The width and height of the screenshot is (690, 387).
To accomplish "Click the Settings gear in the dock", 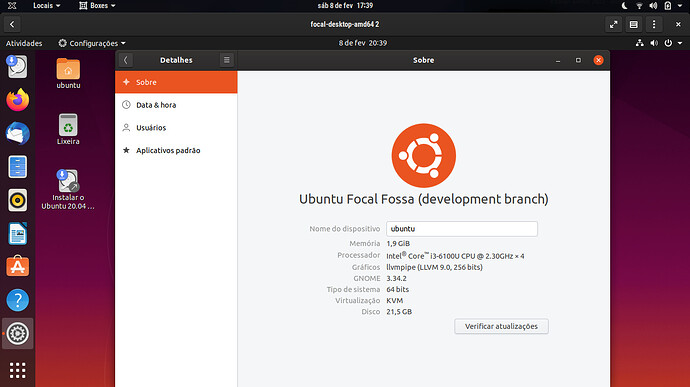I will 18,333.
